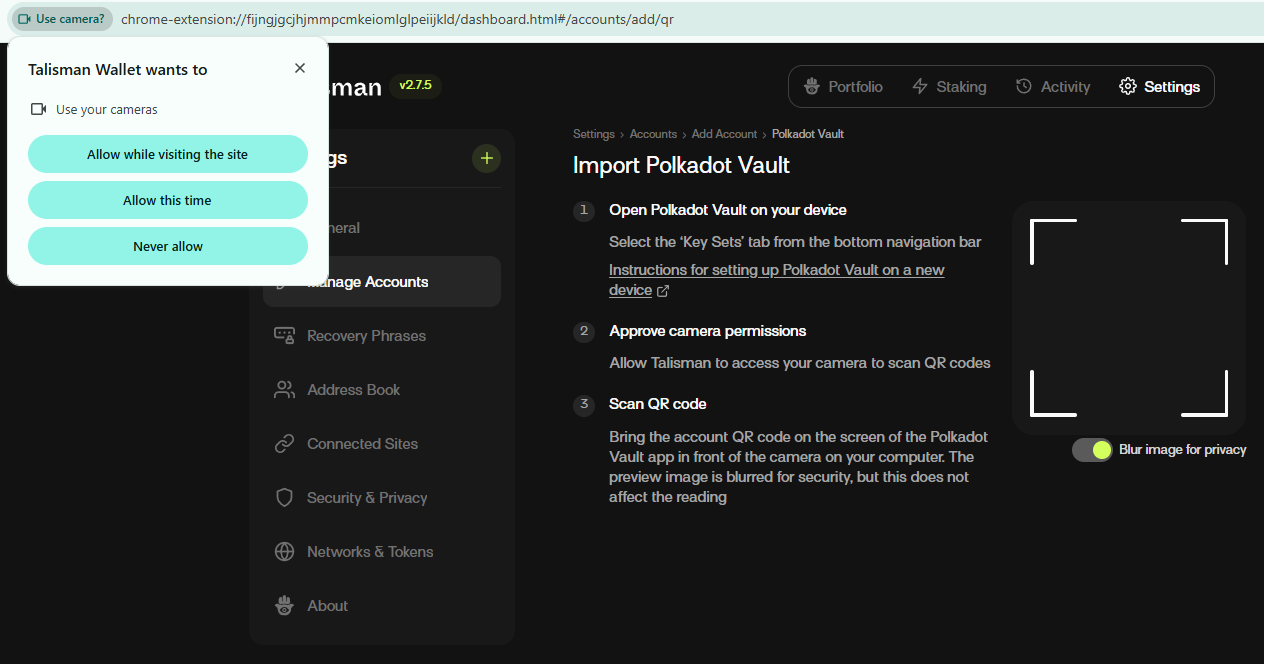Click the v2.7.5 version badge

(x=415, y=86)
